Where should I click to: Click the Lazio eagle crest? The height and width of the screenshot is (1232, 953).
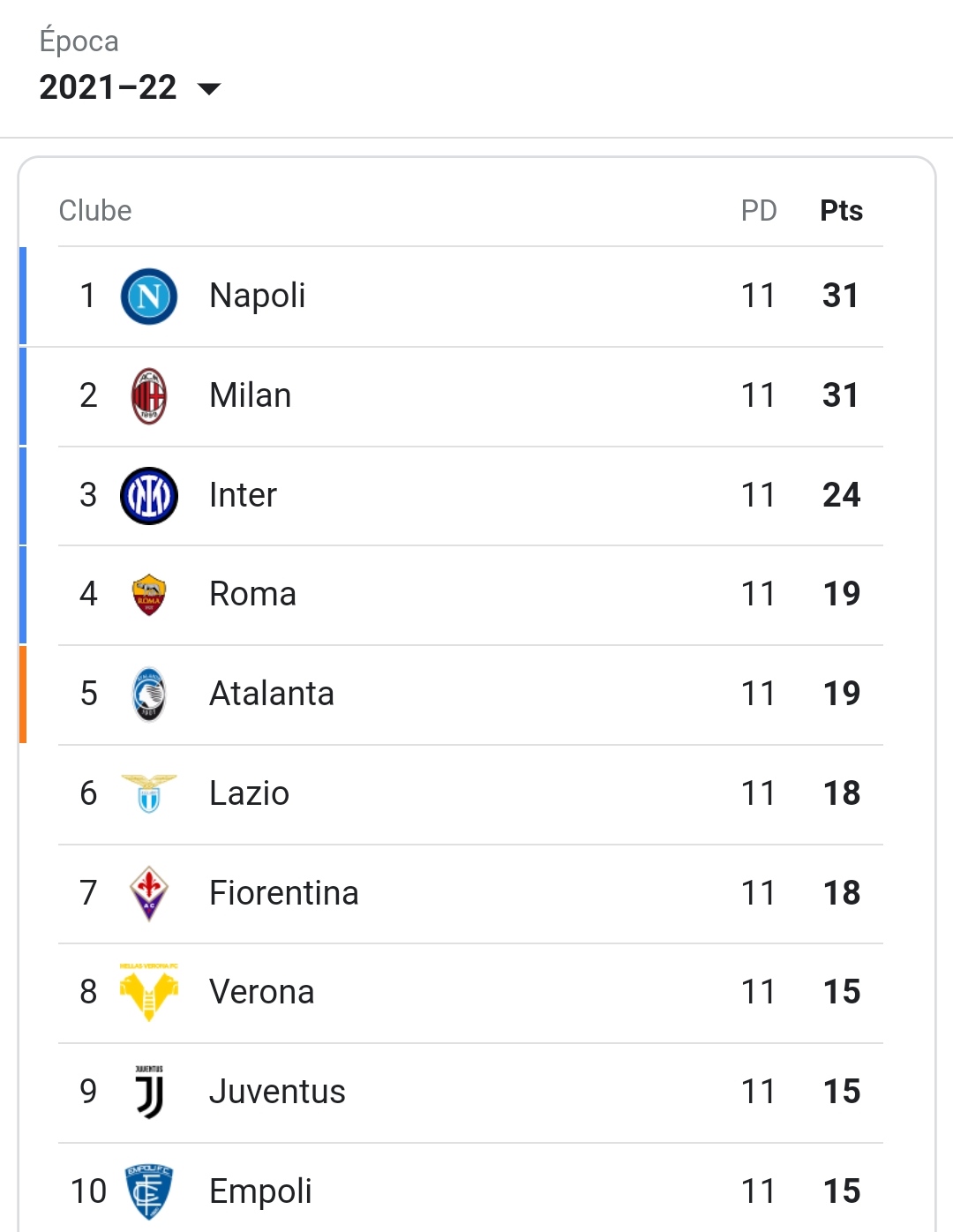(149, 793)
